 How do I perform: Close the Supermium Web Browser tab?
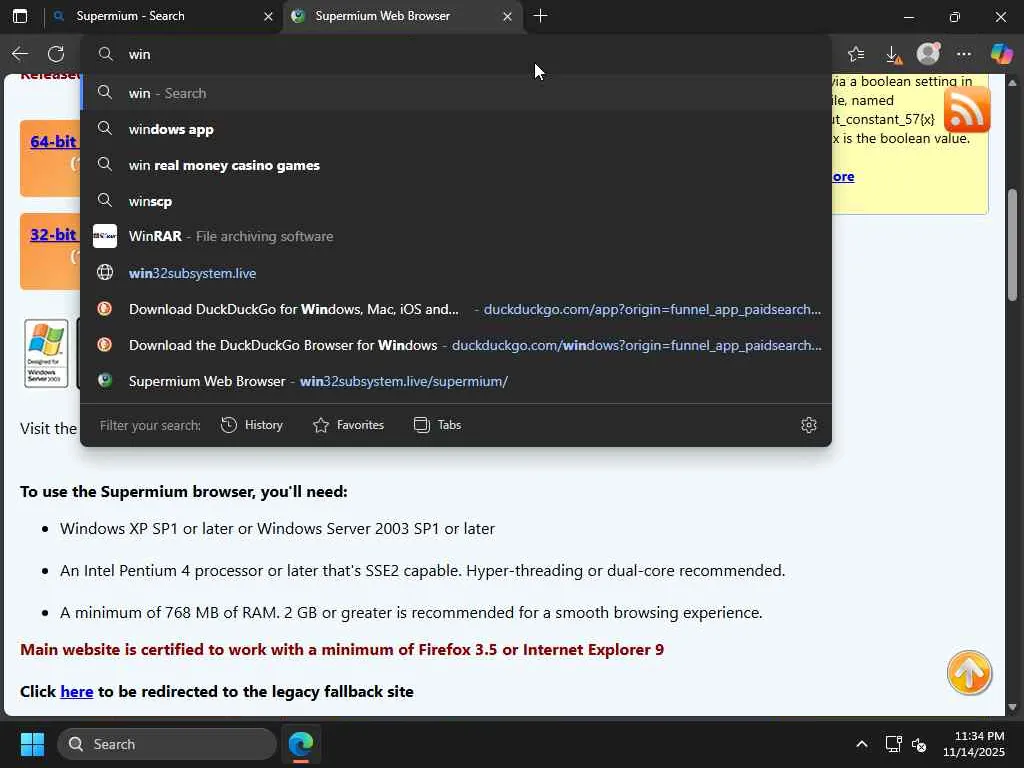pyautogui.click(x=507, y=16)
